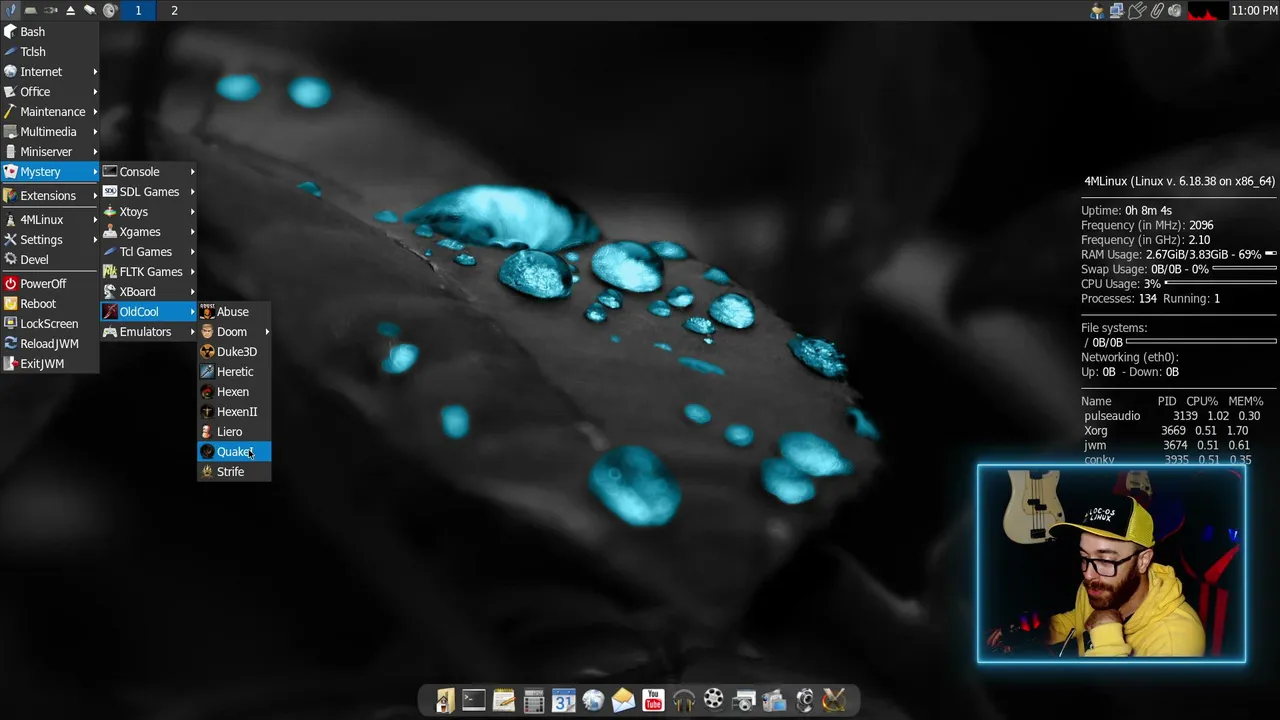The width and height of the screenshot is (1280, 720).
Task: Expand the Emulators submenu
Action: [x=149, y=332]
